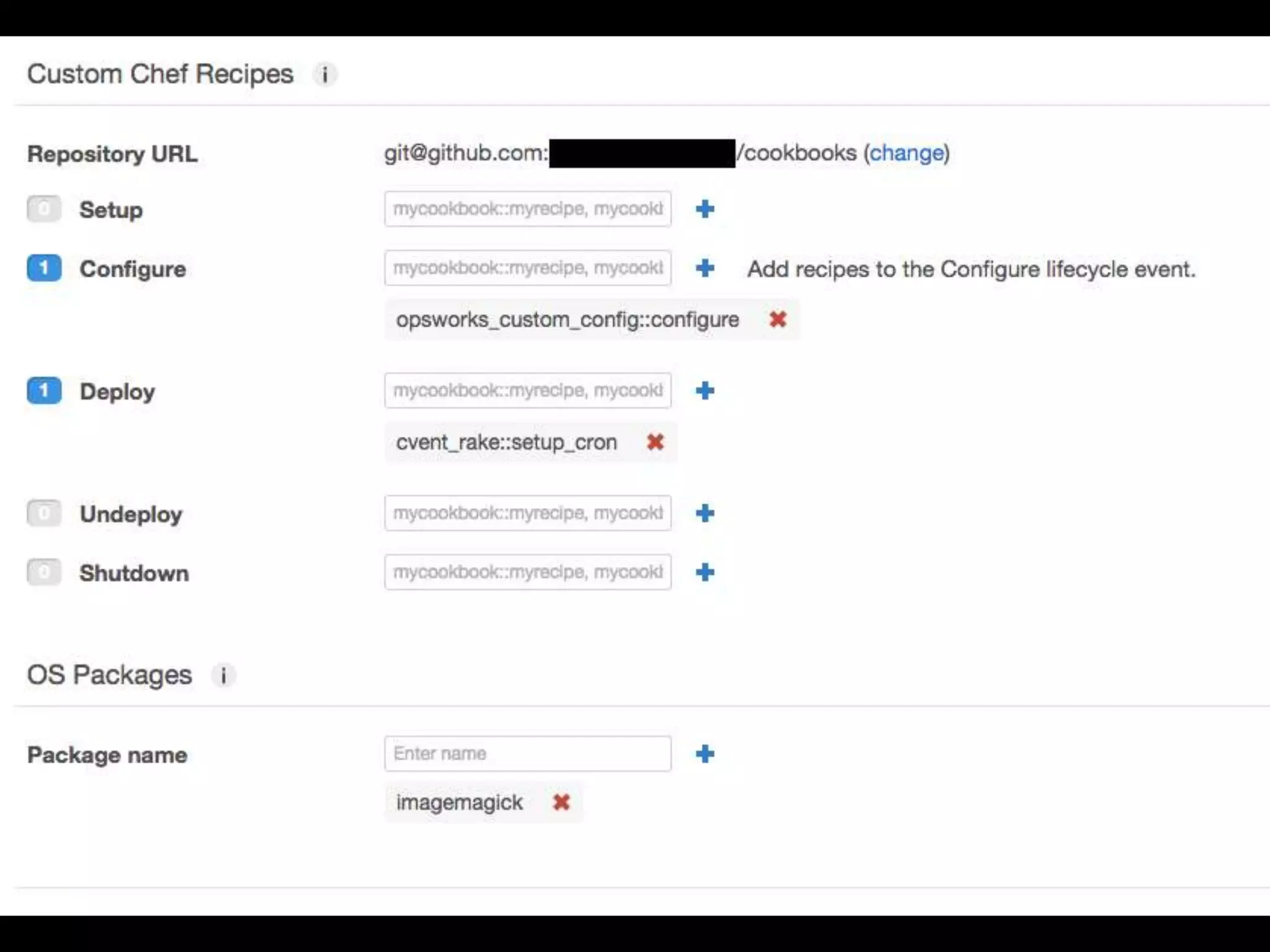This screenshot has height=952, width=1270.
Task: Click the Setup recipe count badge
Action: (44, 209)
